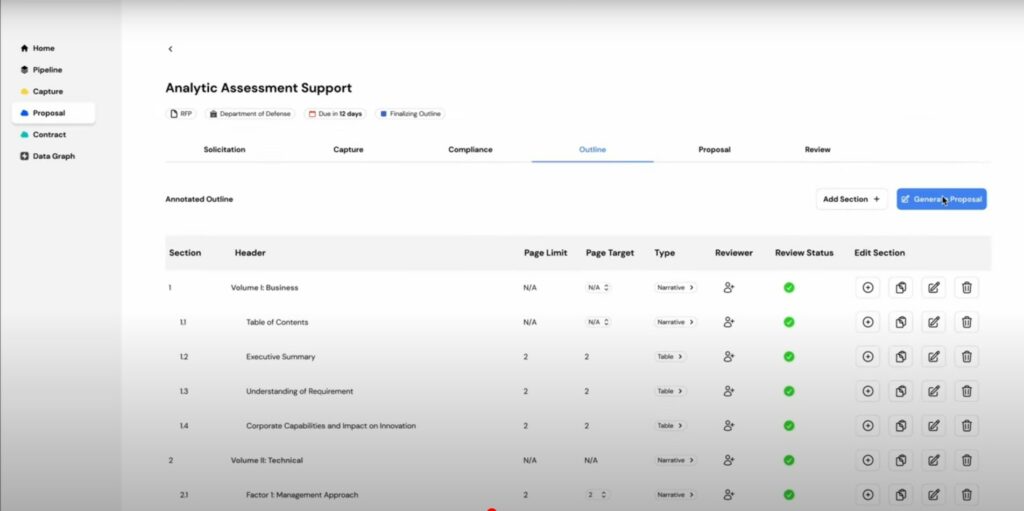Duplicate the Table of Contents section
Image resolution: width=1024 pixels, height=511 pixels.
[901, 322]
